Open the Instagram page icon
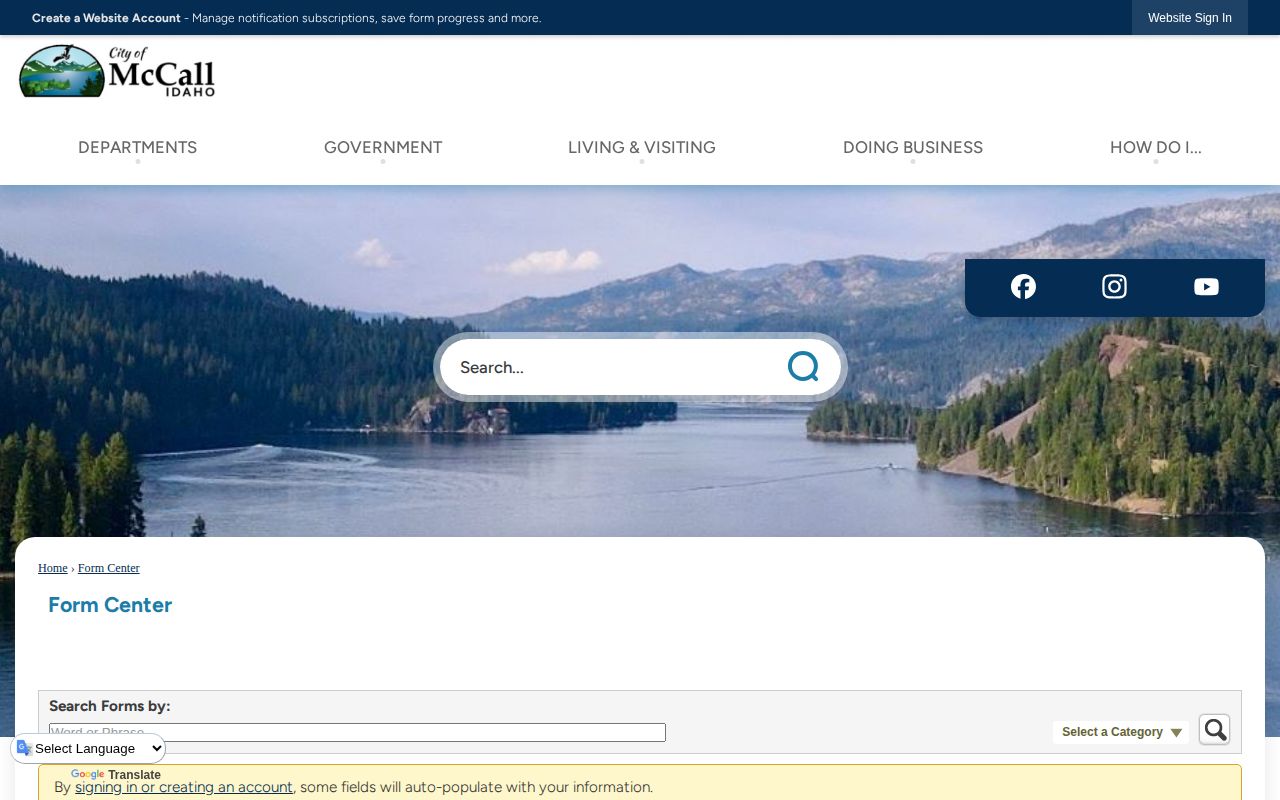 point(1114,287)
